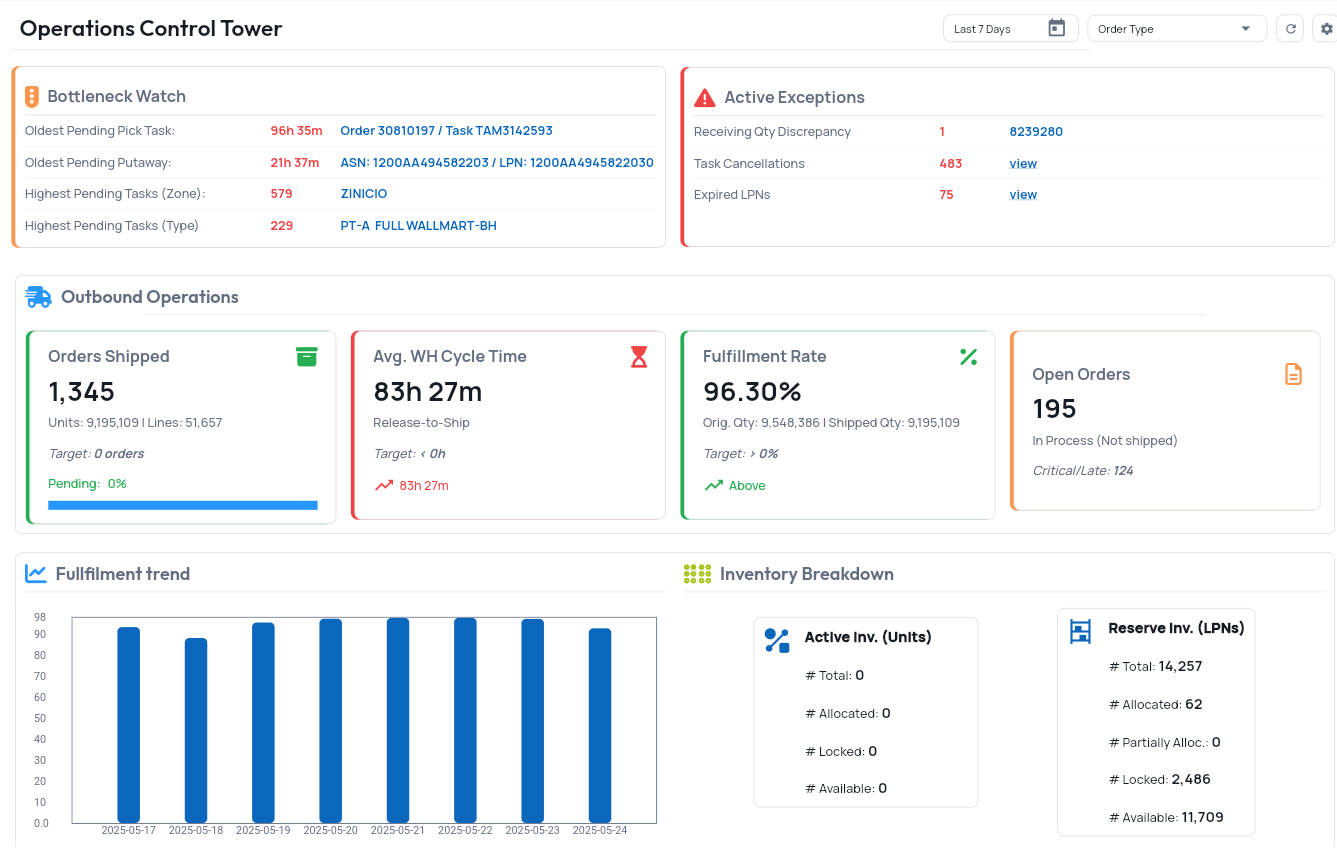View Task Cancellations details

(x=1023, y=164)
